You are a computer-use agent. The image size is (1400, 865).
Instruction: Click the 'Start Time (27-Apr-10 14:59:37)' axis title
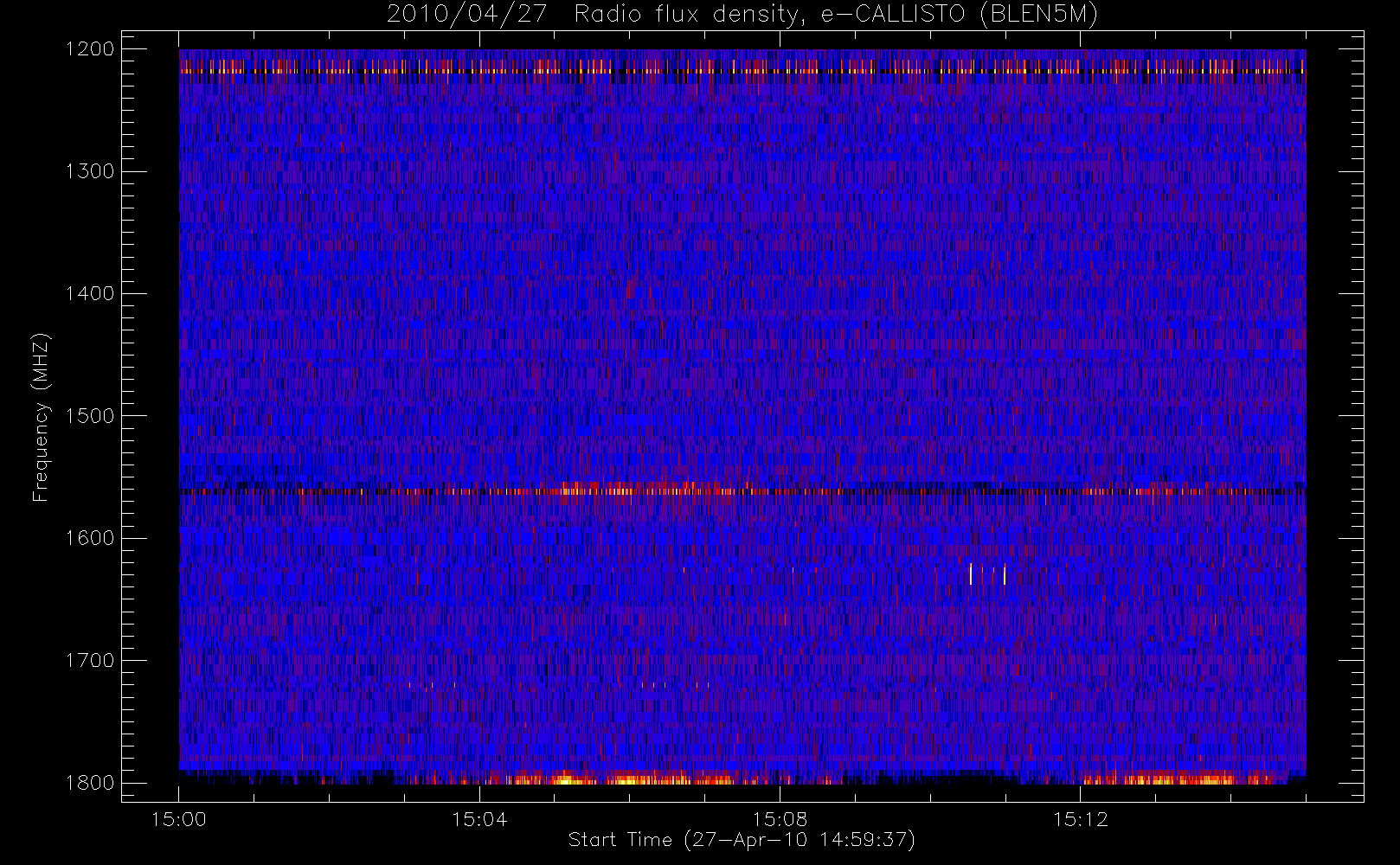pyautogui.click(x=742, y=840)
